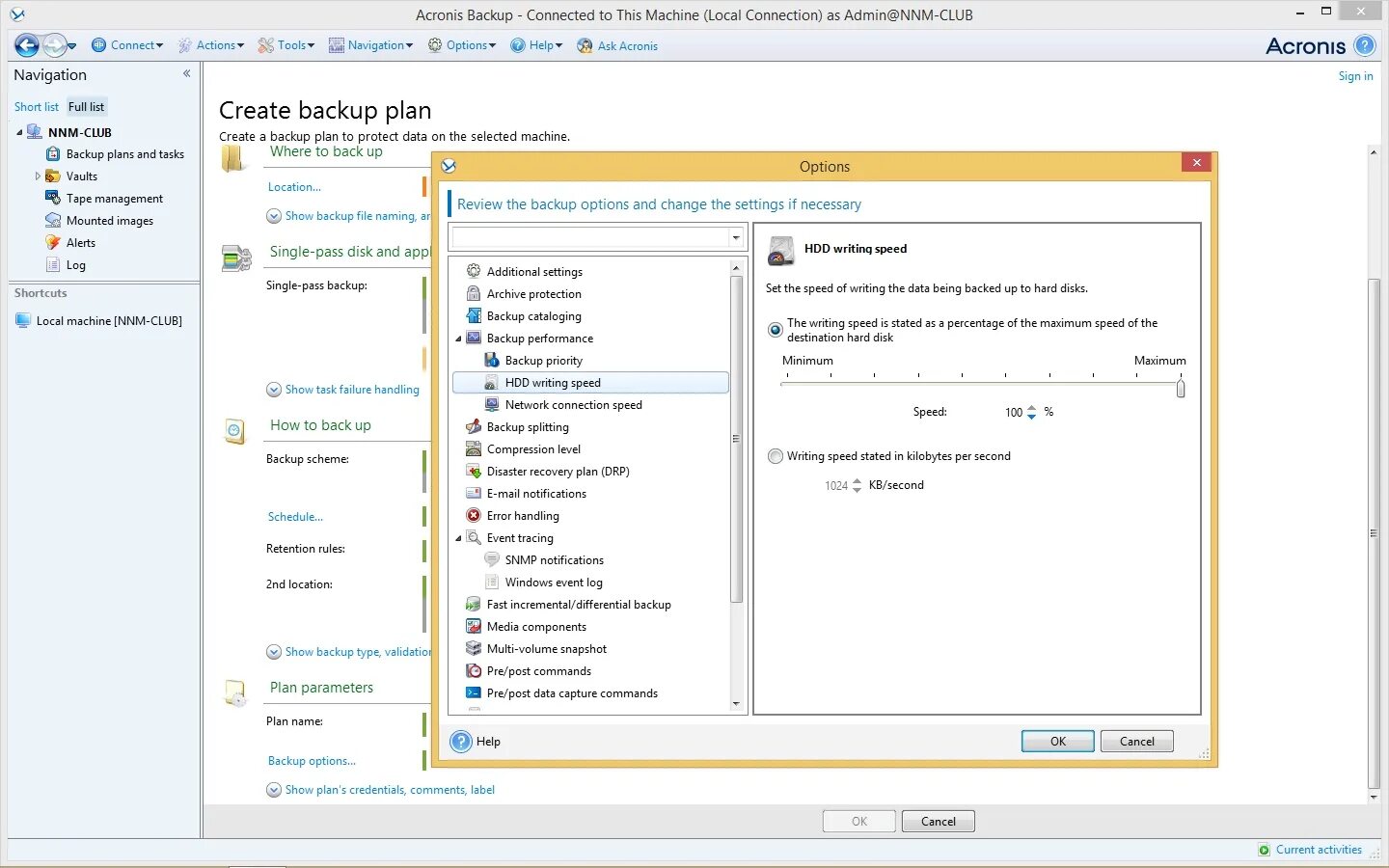
Task: Click the options search input field
Action: 589,237
